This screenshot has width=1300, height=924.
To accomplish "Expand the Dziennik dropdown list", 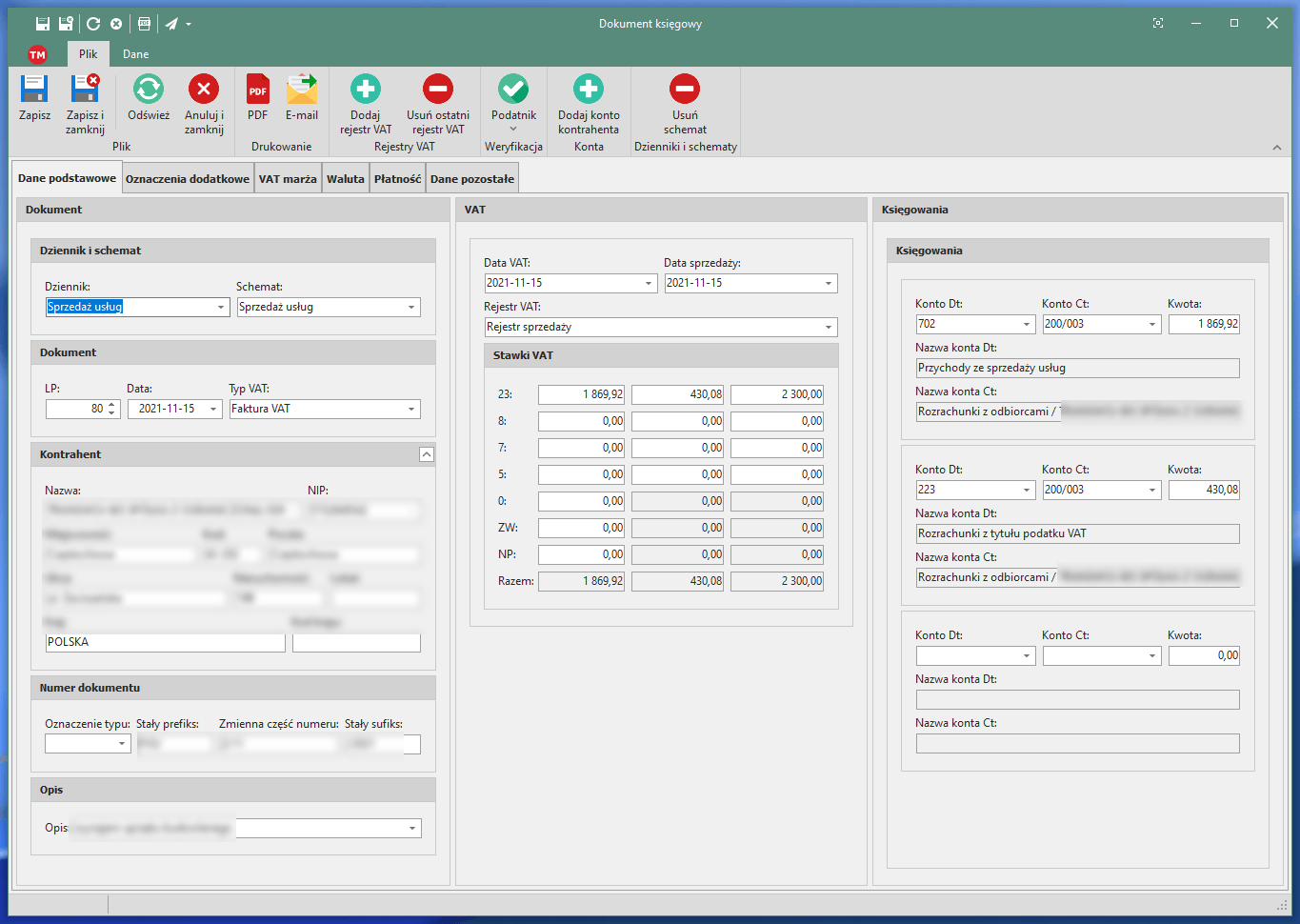I will coord(221,308).
